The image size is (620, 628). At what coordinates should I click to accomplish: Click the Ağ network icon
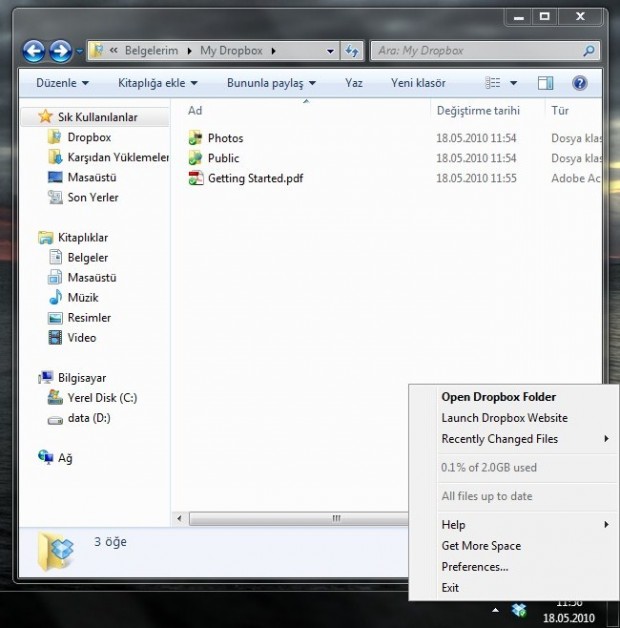tap(45, 457)
